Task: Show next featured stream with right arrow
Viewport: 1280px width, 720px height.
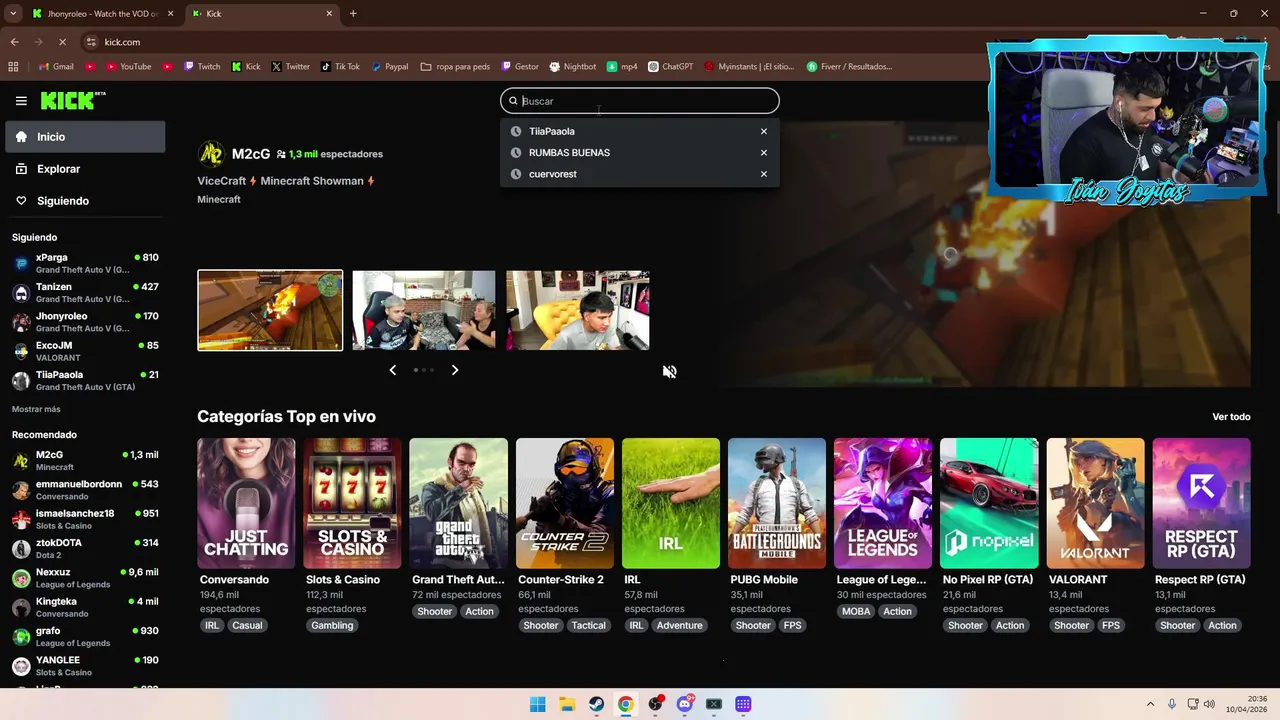Action: (455, 370)
